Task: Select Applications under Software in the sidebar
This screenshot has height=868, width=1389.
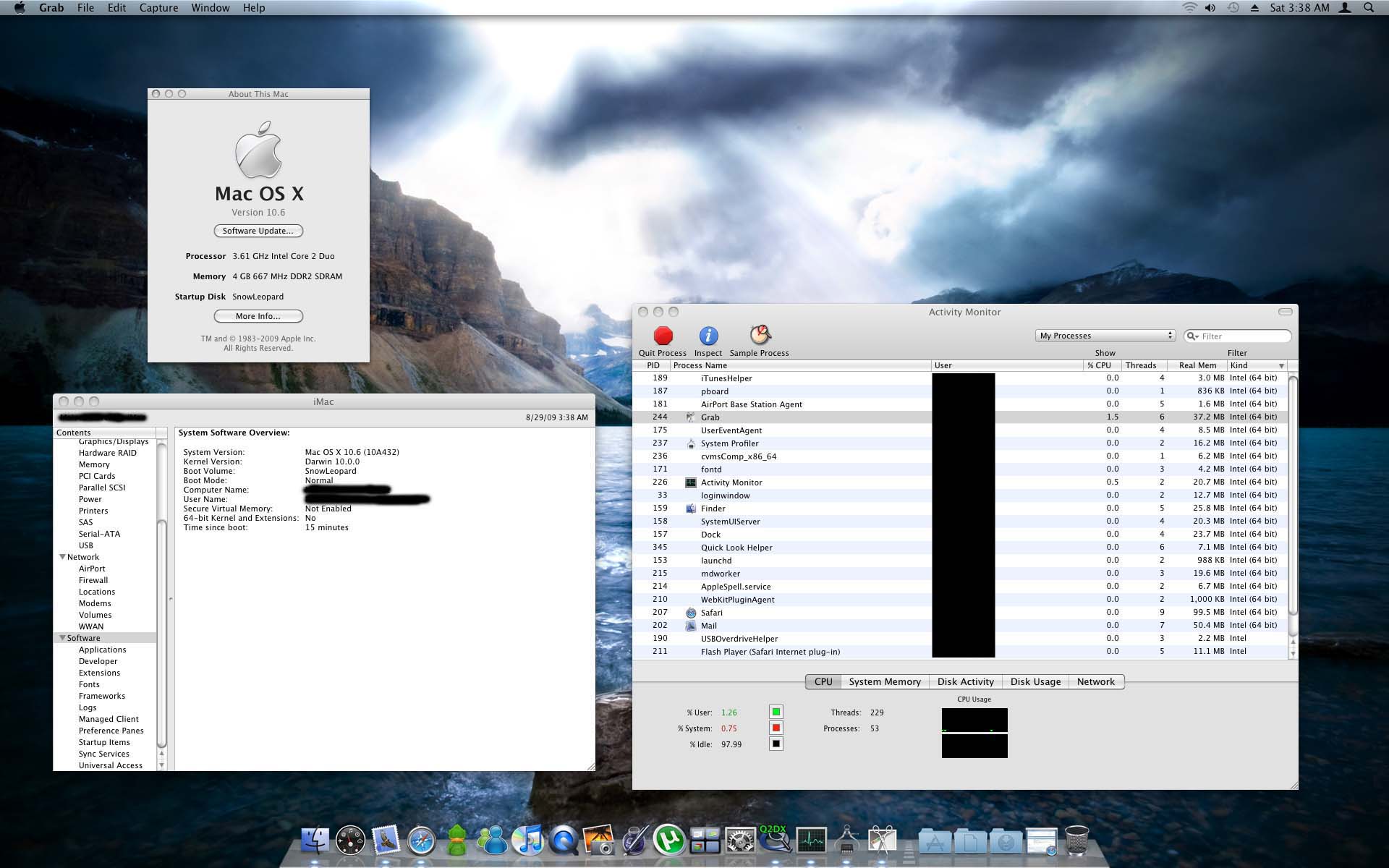Action: (x=103, y=649)
